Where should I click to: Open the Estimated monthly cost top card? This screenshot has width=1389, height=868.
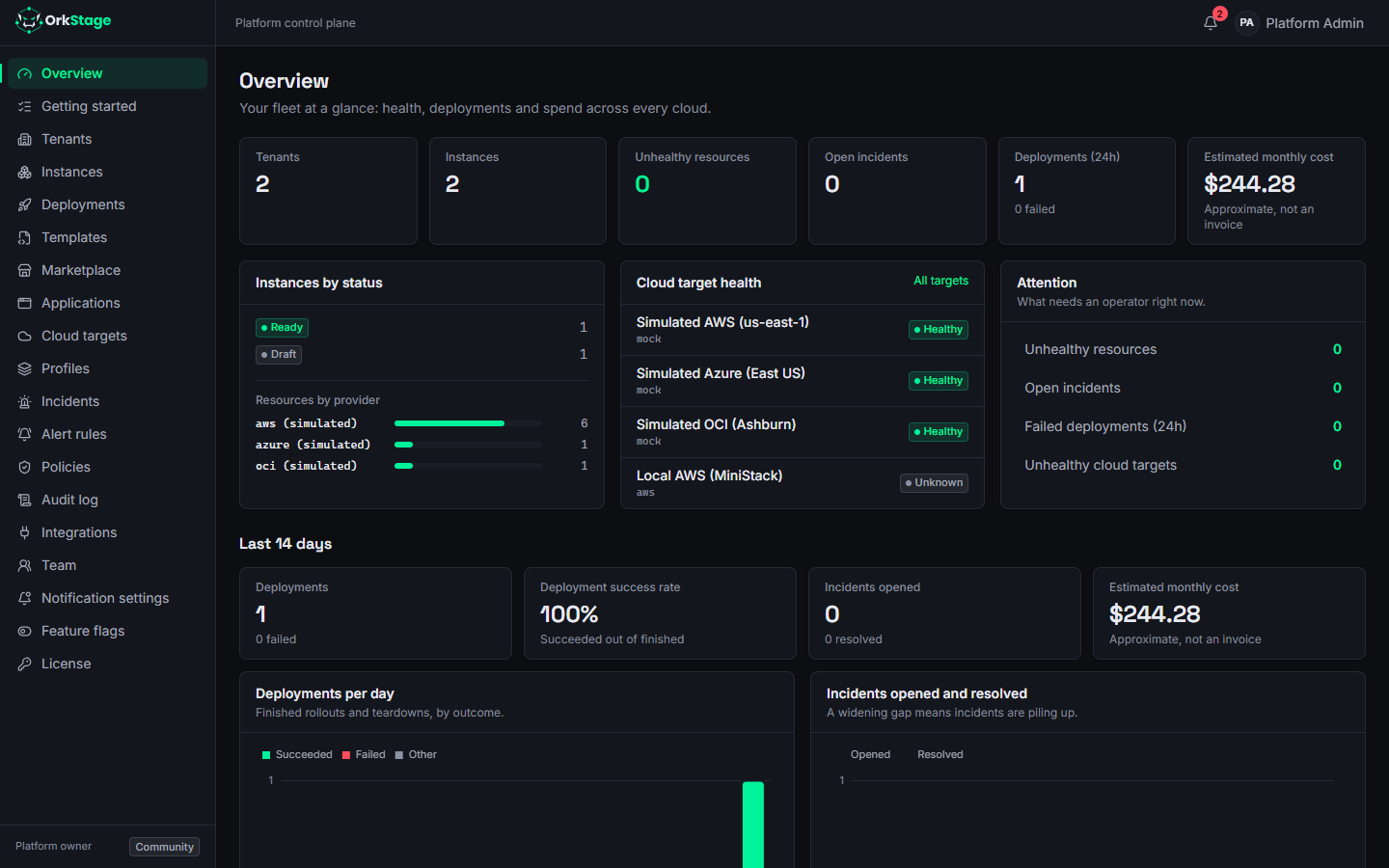coord(1276,191)
